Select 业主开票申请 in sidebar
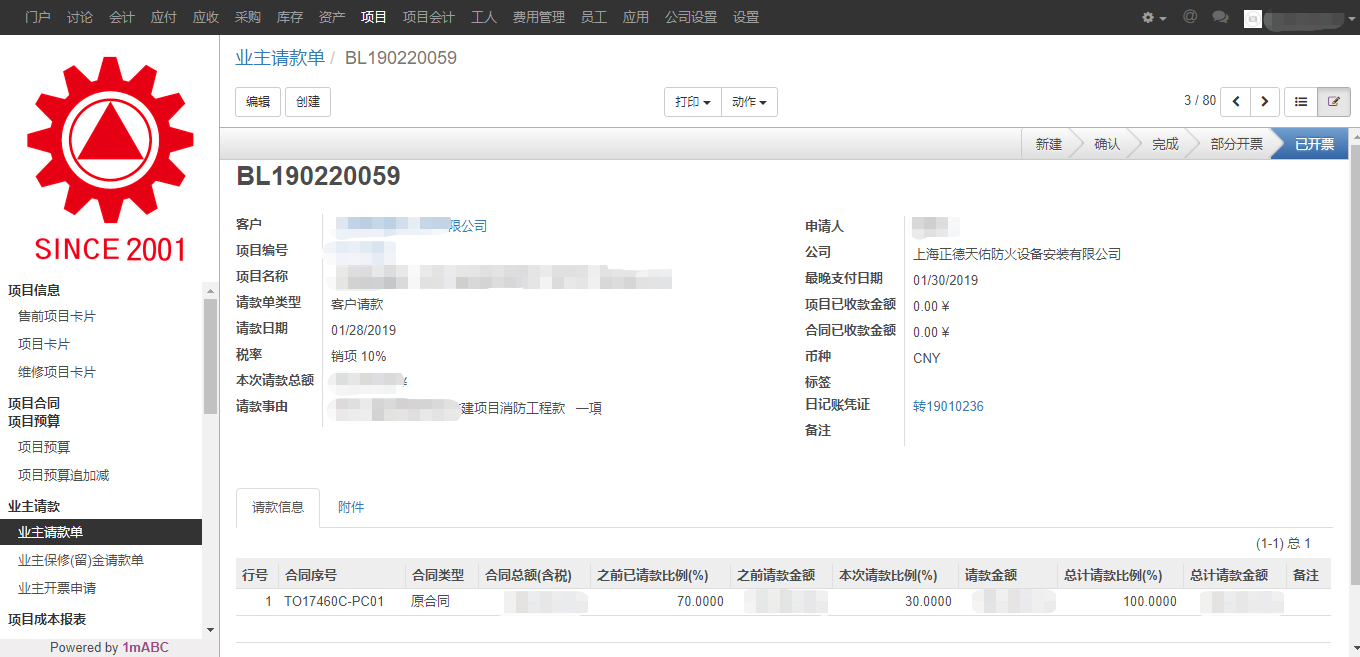This screenshot has width=1360, height=657. coord(57,588)
